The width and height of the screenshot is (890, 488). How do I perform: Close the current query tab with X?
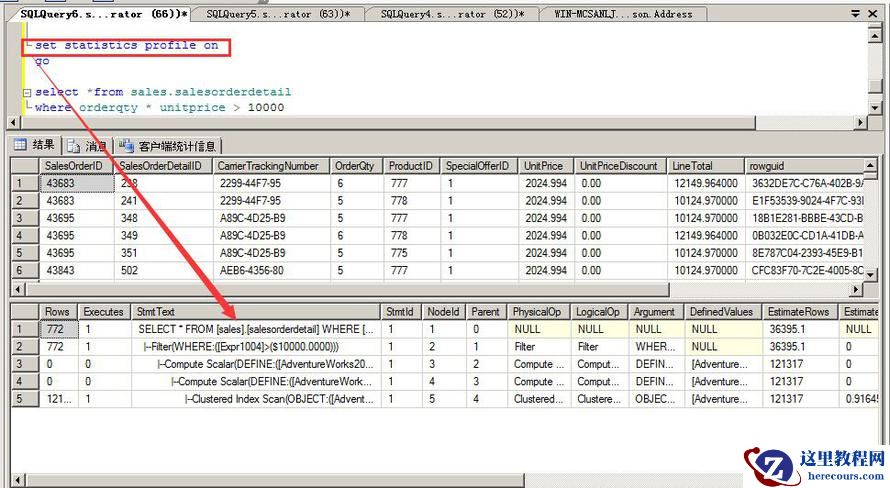coord(872,14)
